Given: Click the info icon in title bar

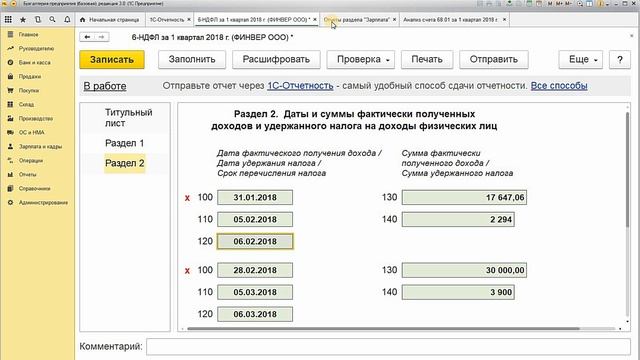Looking at the screenshot, I should pos(600,4).
